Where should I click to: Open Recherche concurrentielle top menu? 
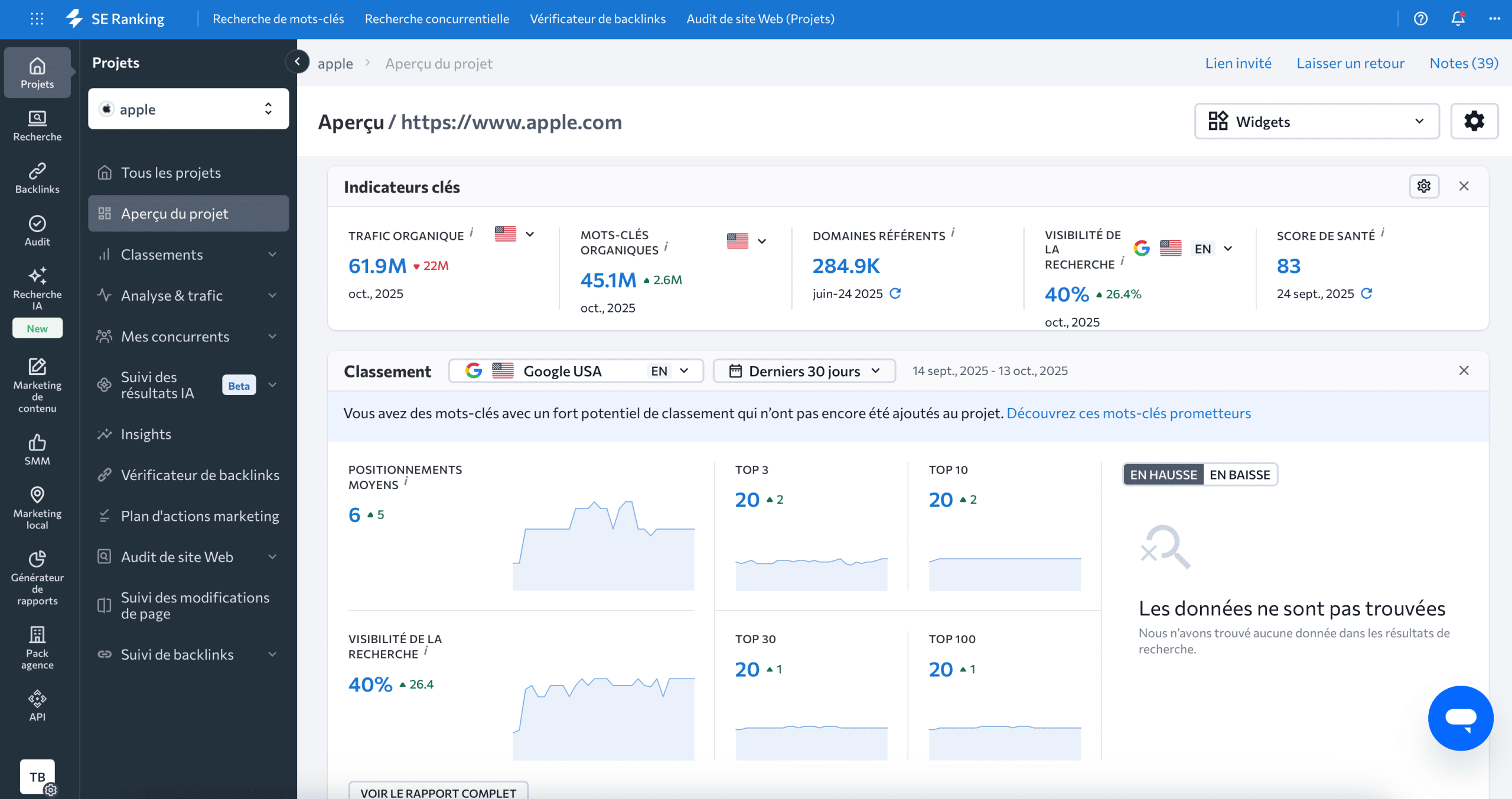pyautogui.click(x=436, y=19)
